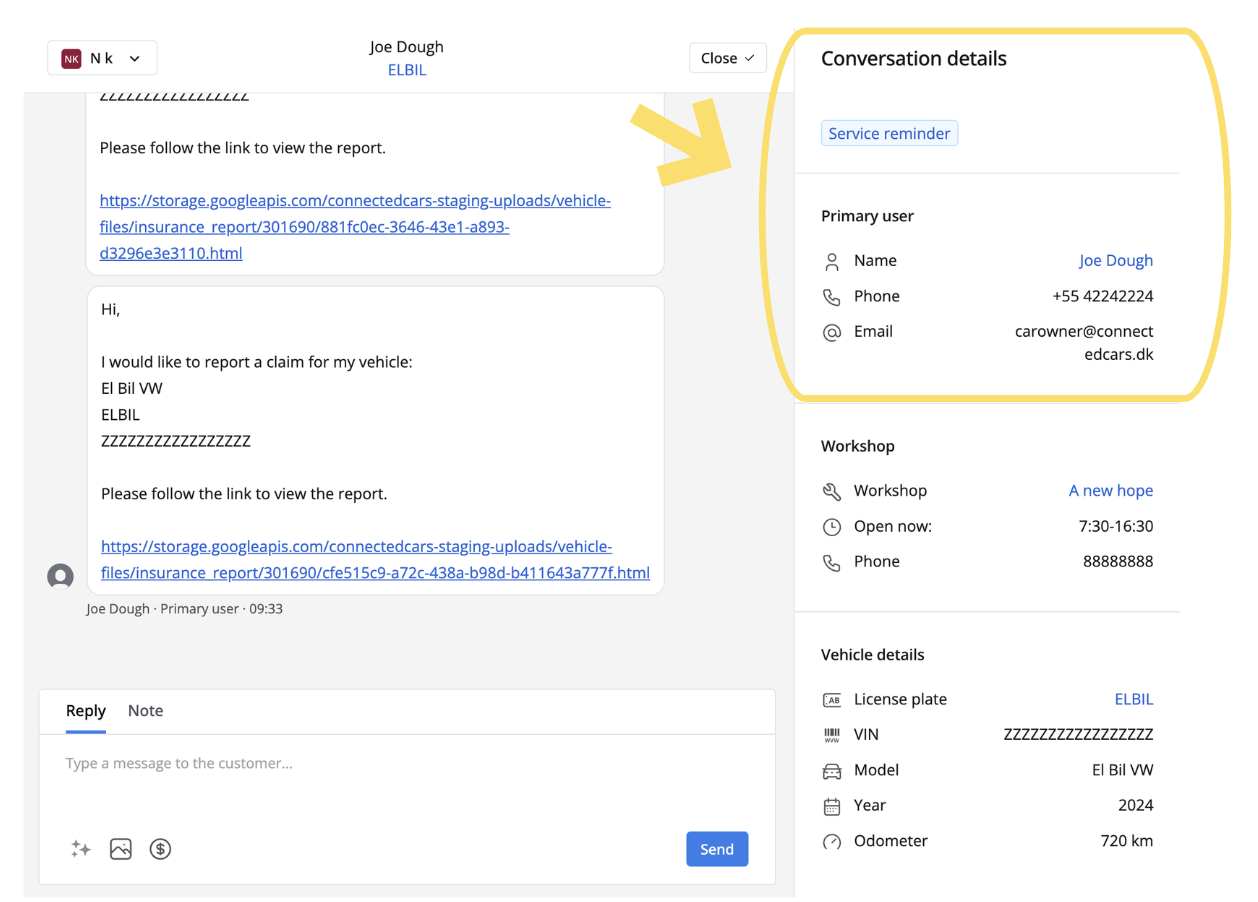Open the Joe Dough name link in details
1258x902 pixels.
point(1115,261)
